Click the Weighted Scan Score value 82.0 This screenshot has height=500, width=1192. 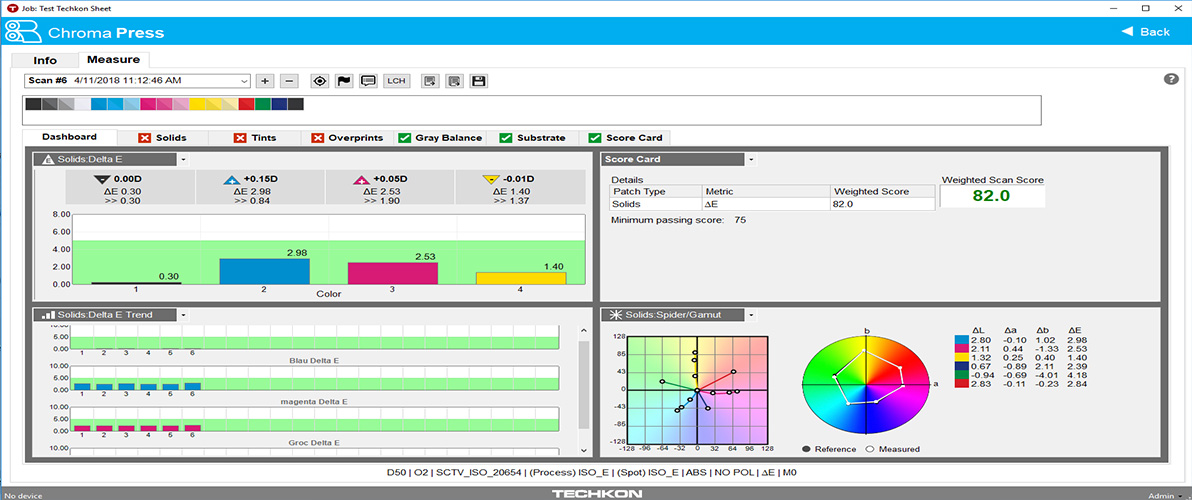992,196
